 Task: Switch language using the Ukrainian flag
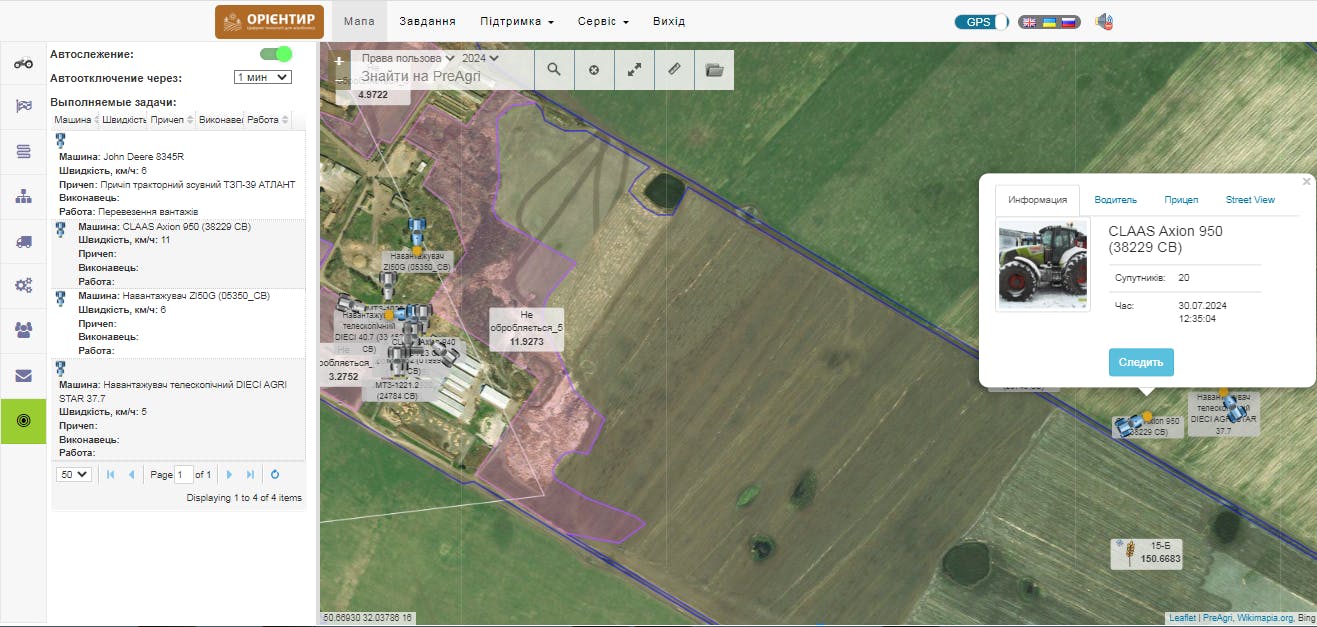tap(1049, 22)
